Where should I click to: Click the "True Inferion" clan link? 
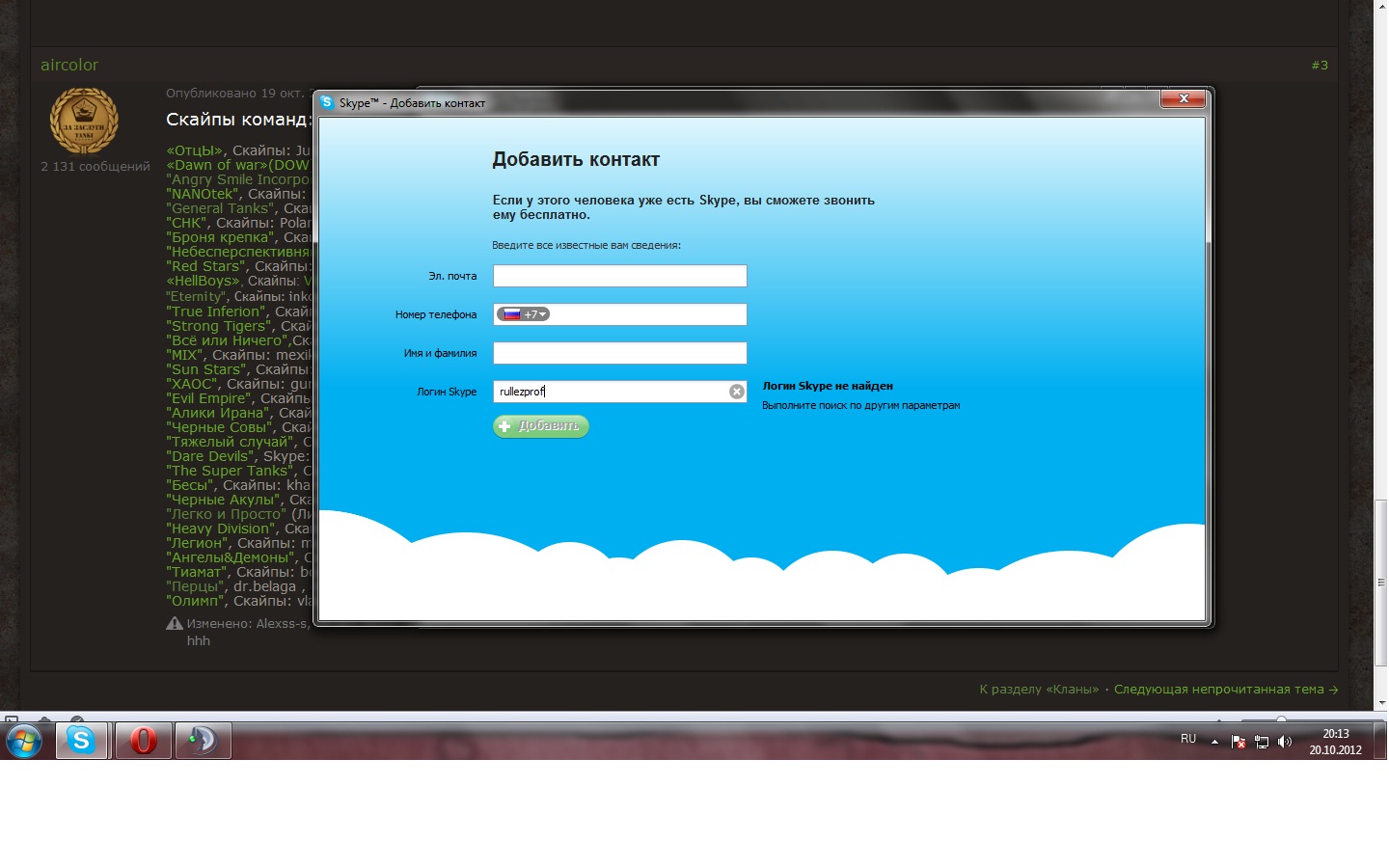(x=216, y=312)
